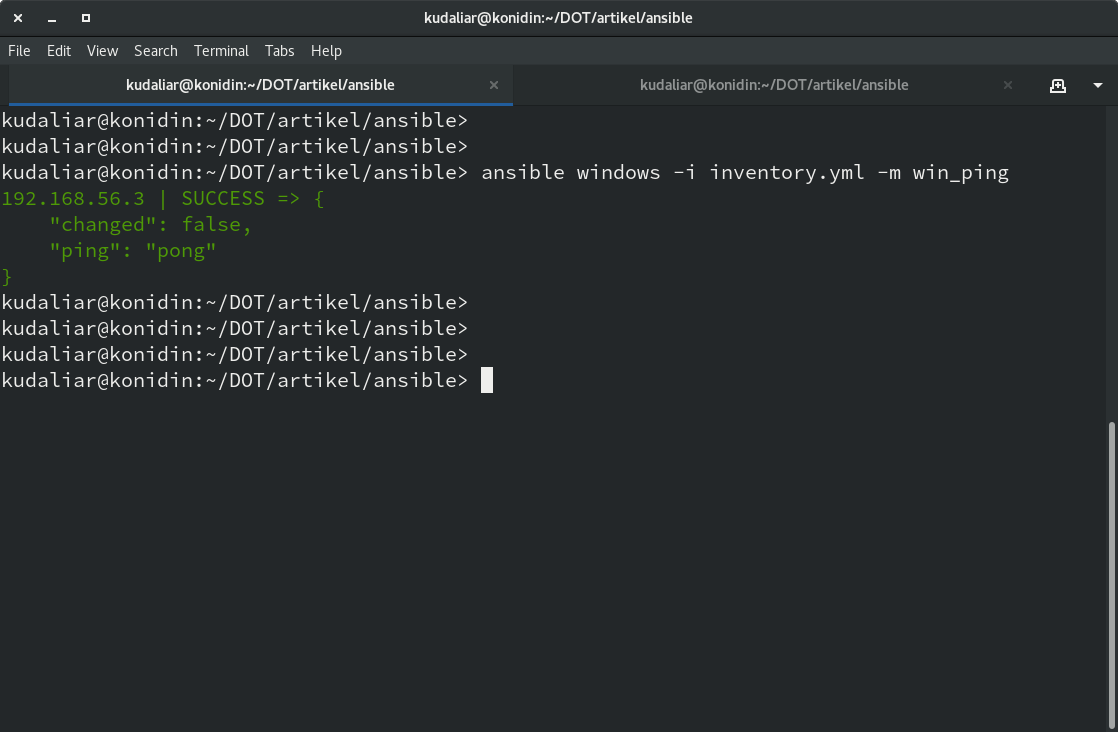Click the new tab icon

[x=1058, y=86]
